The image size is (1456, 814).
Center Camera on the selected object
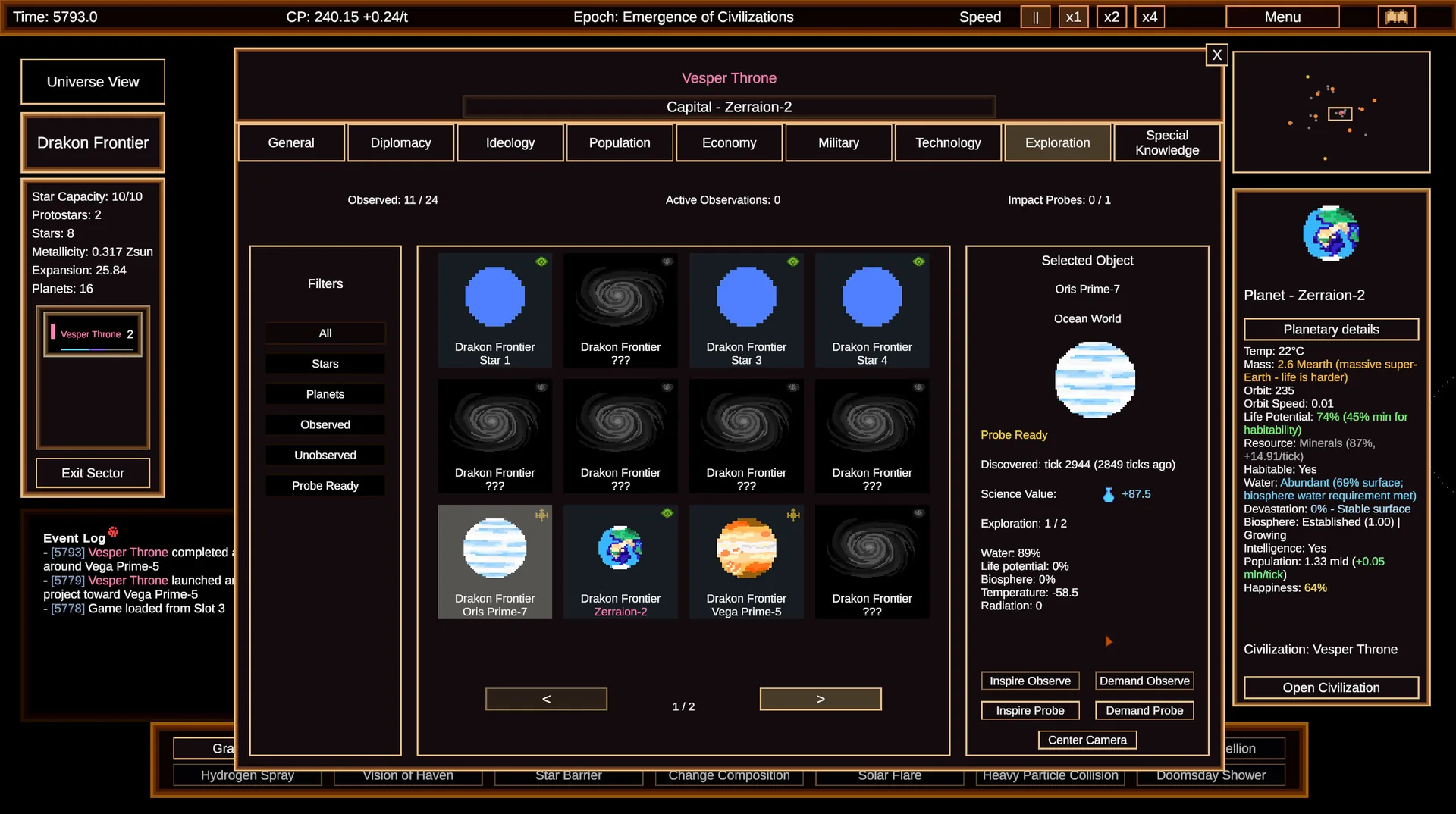pos(1087,740)
